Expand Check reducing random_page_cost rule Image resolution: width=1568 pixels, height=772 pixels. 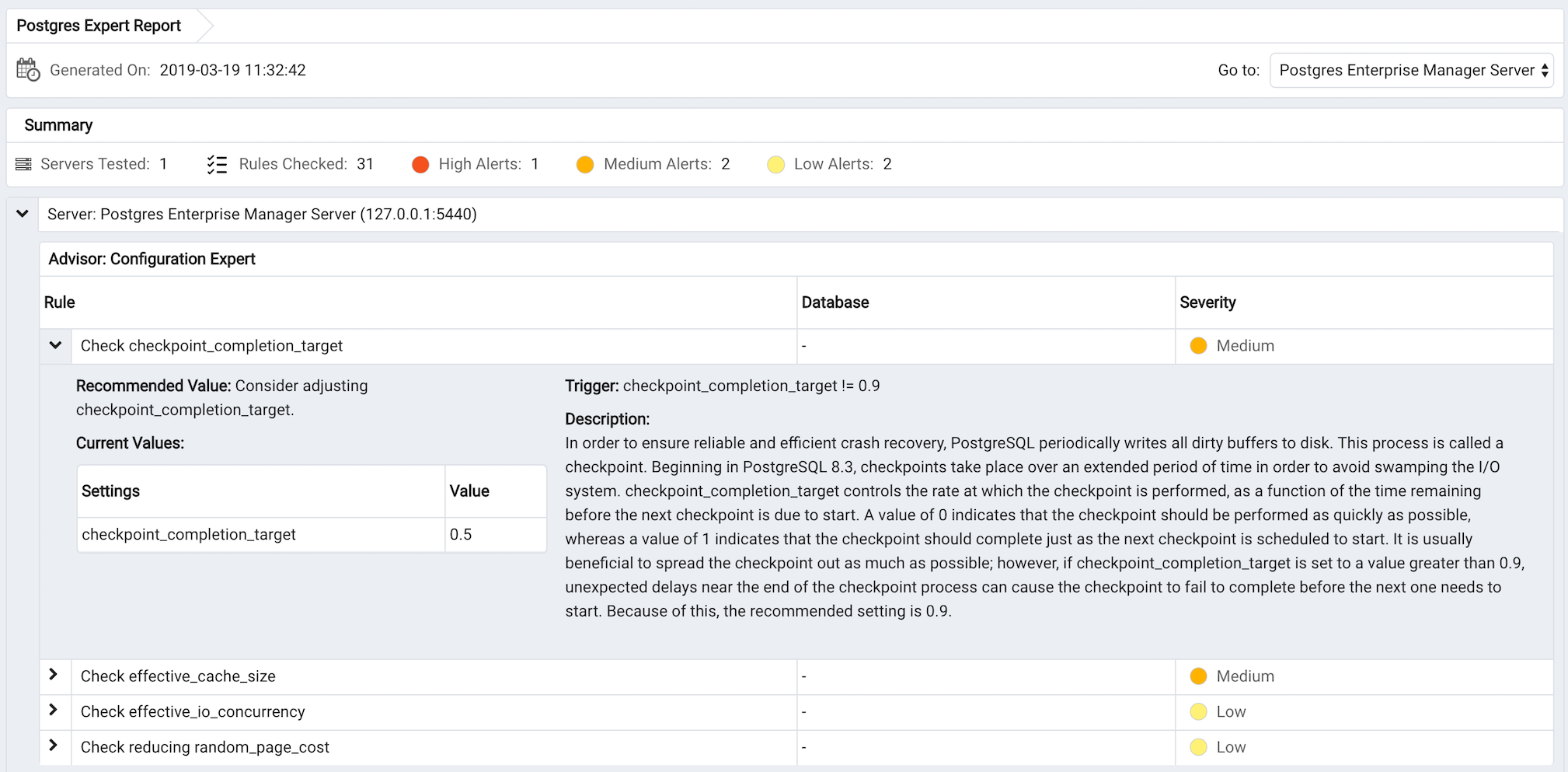[x=53, y=746]
